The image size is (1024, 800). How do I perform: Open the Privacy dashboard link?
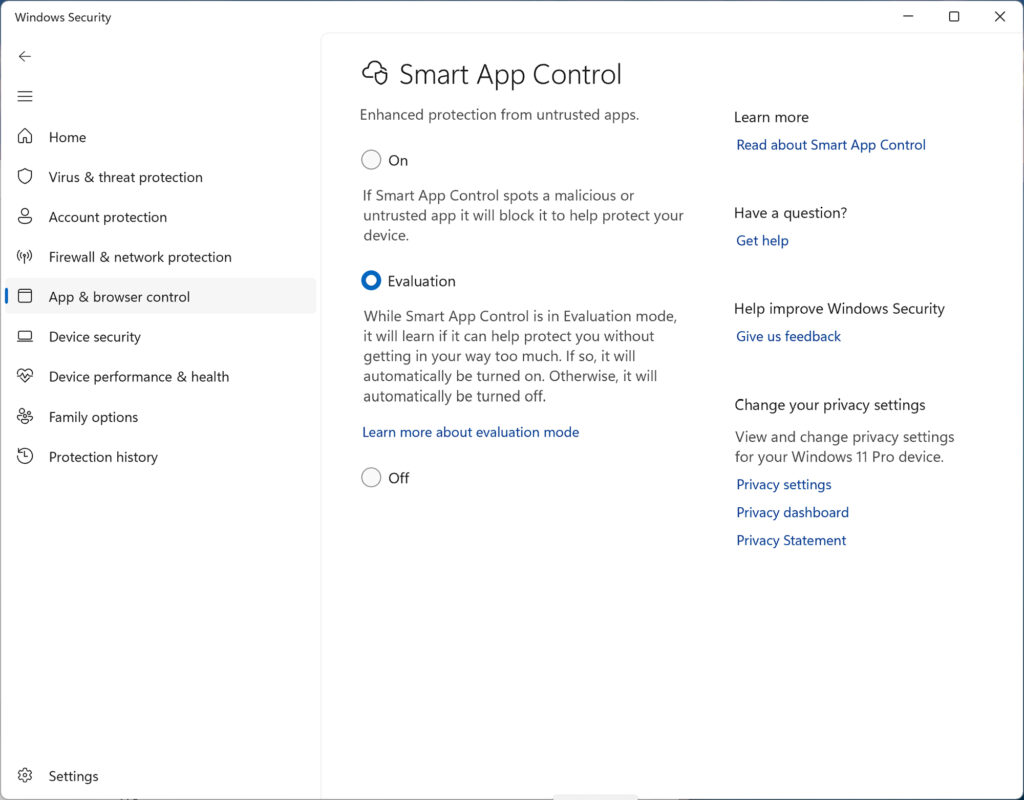(792, 513)
